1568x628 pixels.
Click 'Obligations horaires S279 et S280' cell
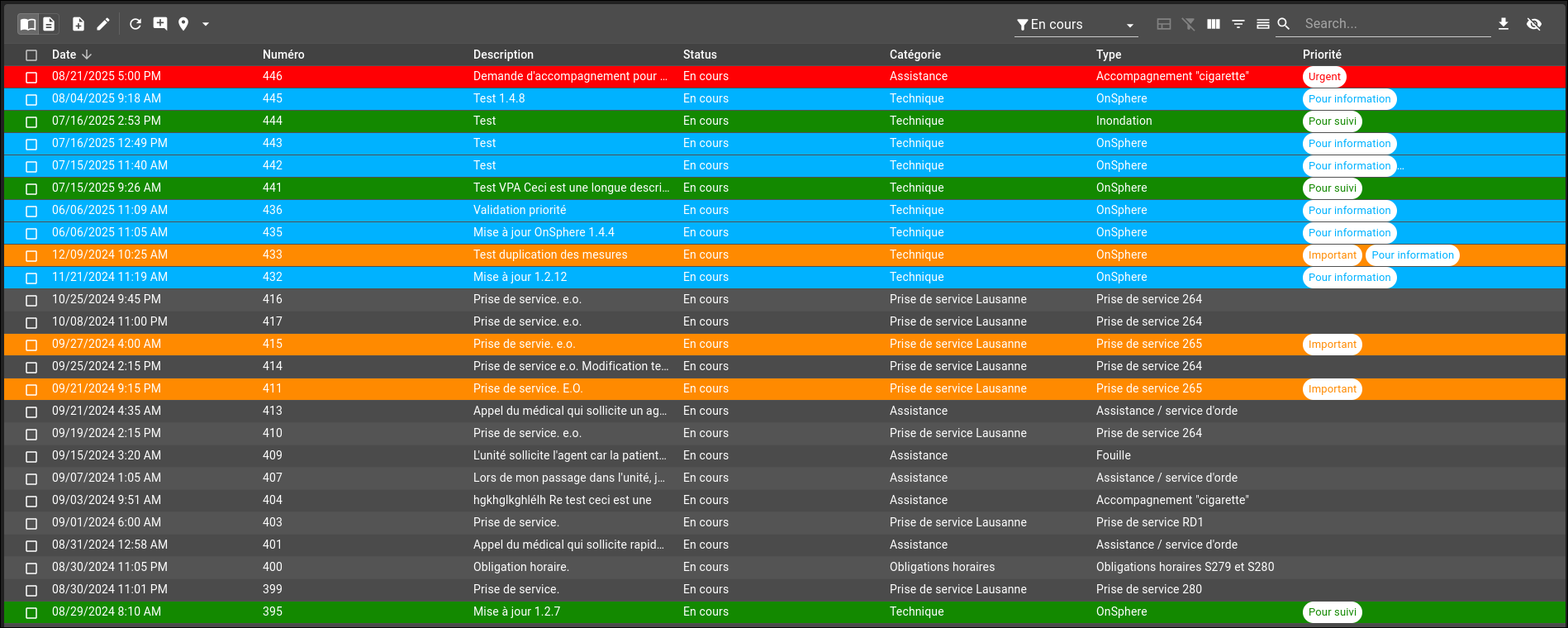tap(1185, 567)
